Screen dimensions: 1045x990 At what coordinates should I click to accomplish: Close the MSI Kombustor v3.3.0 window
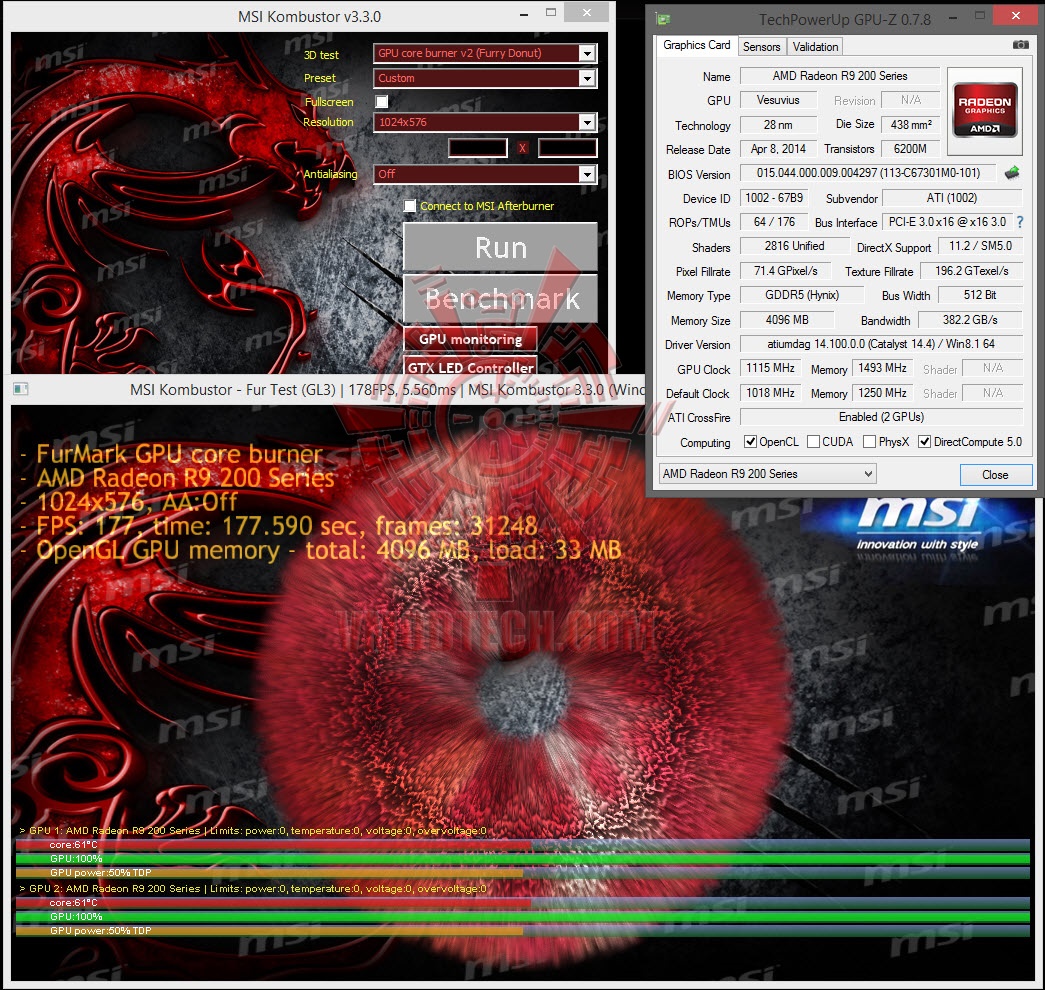(x=586, y=12)
